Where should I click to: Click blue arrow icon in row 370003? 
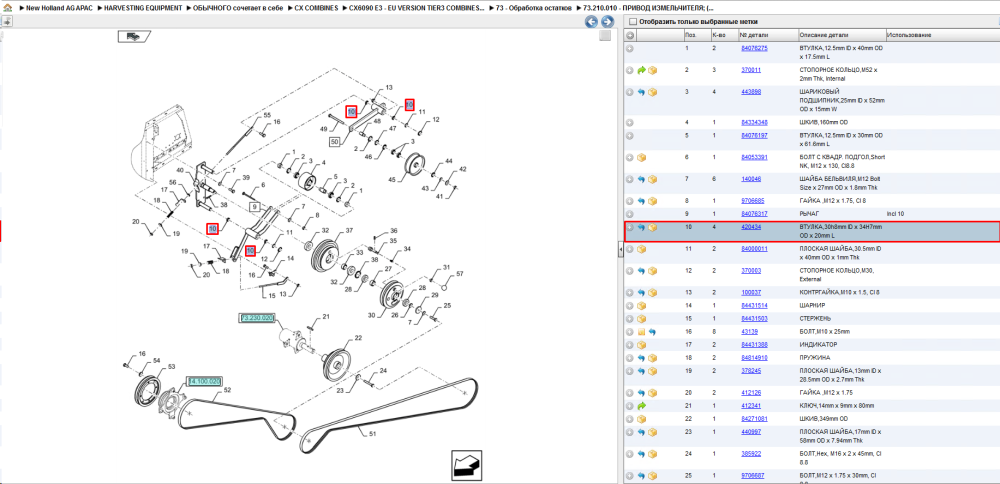coord(642,270)
